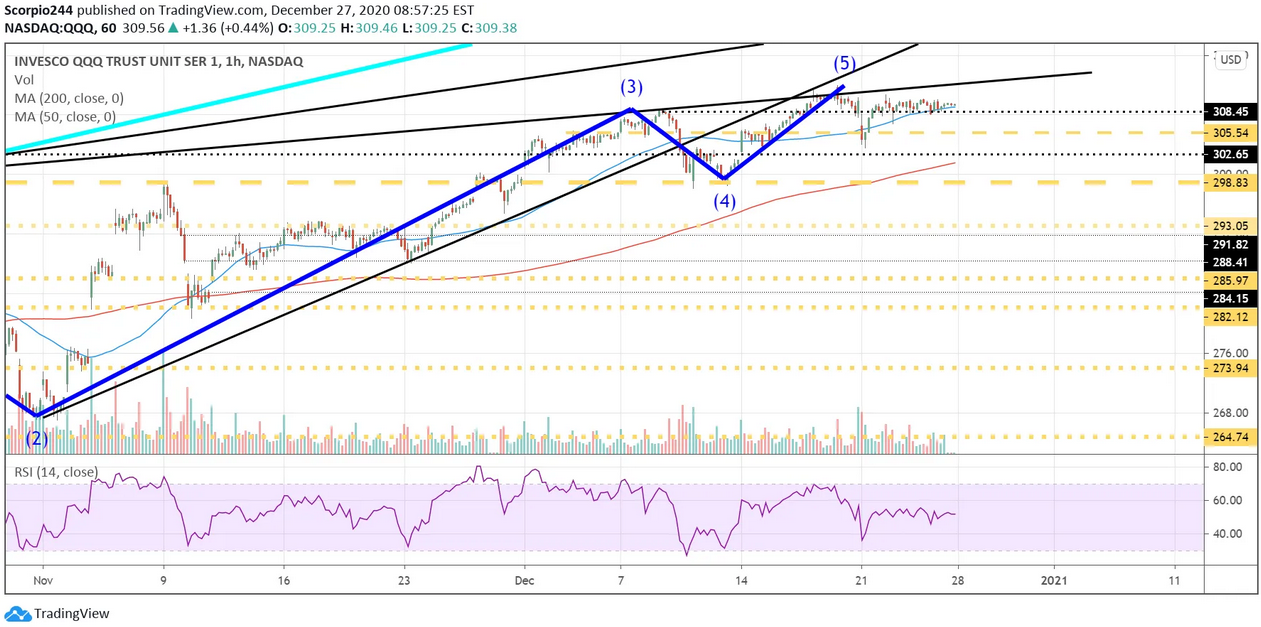Click the USD currency button
Image resolution: width=1261 pixels, height=627 pixels.
point(1230,60)
